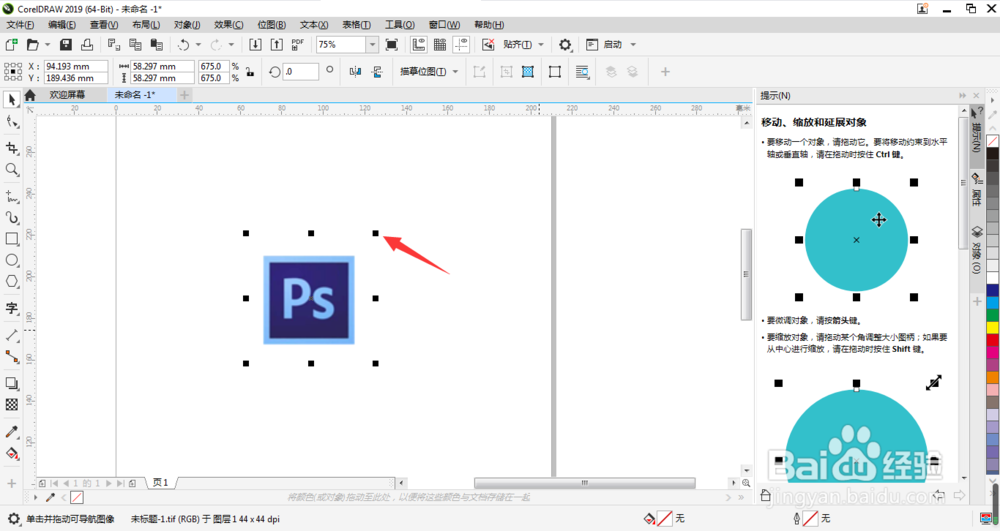Image resolution: width=1000 pixels, height=531 pixels.
Task: Select the Text tool 字
Action: tap(11, 308)
